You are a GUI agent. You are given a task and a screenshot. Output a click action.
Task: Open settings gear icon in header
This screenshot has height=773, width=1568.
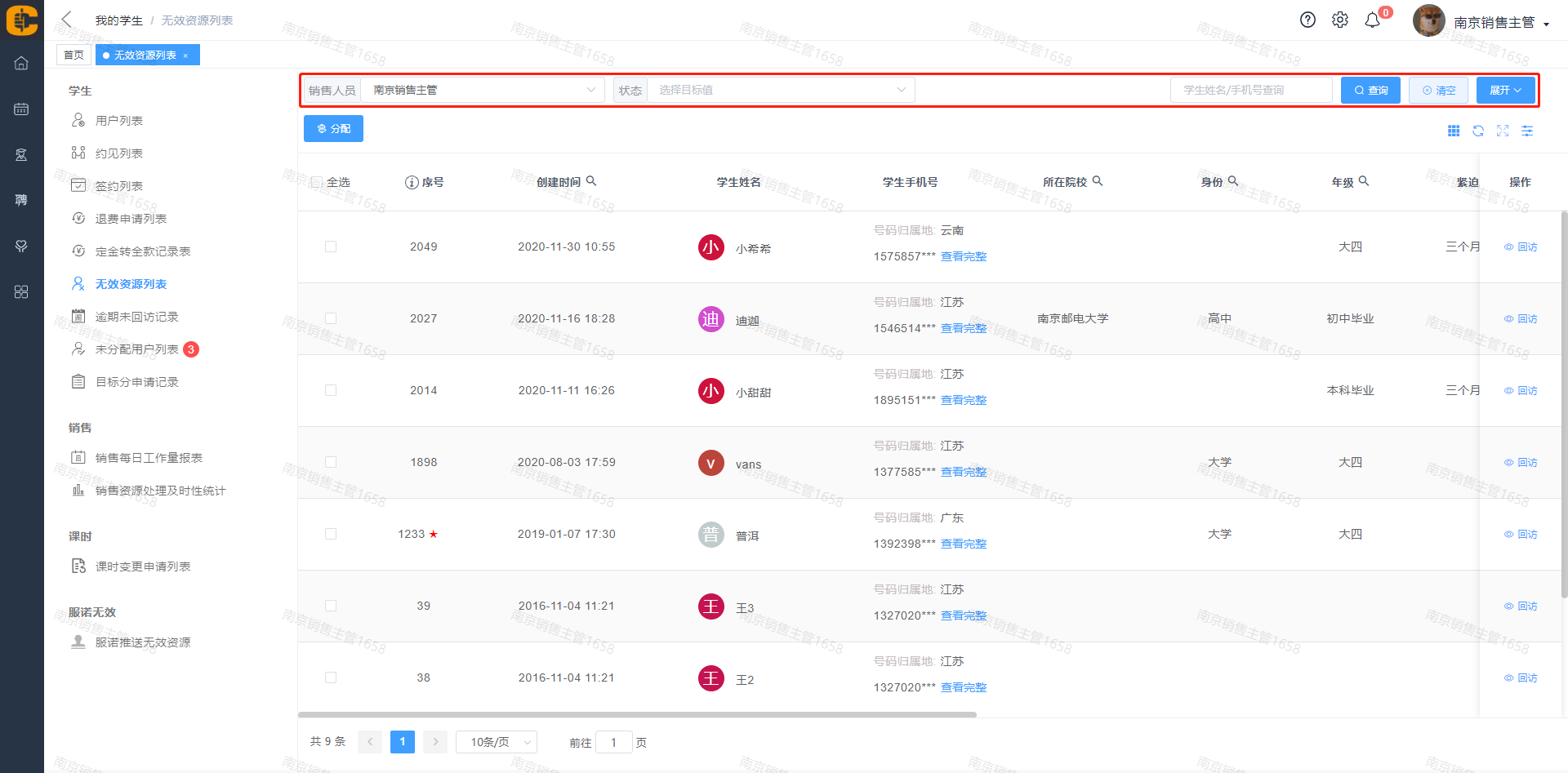point(1340,20)
